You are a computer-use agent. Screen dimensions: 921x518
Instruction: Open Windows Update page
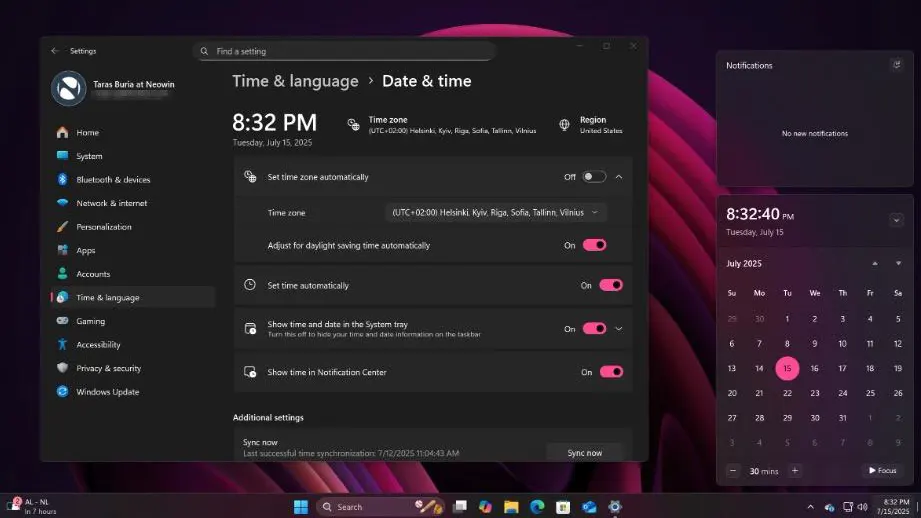click(x=133, y=392)
